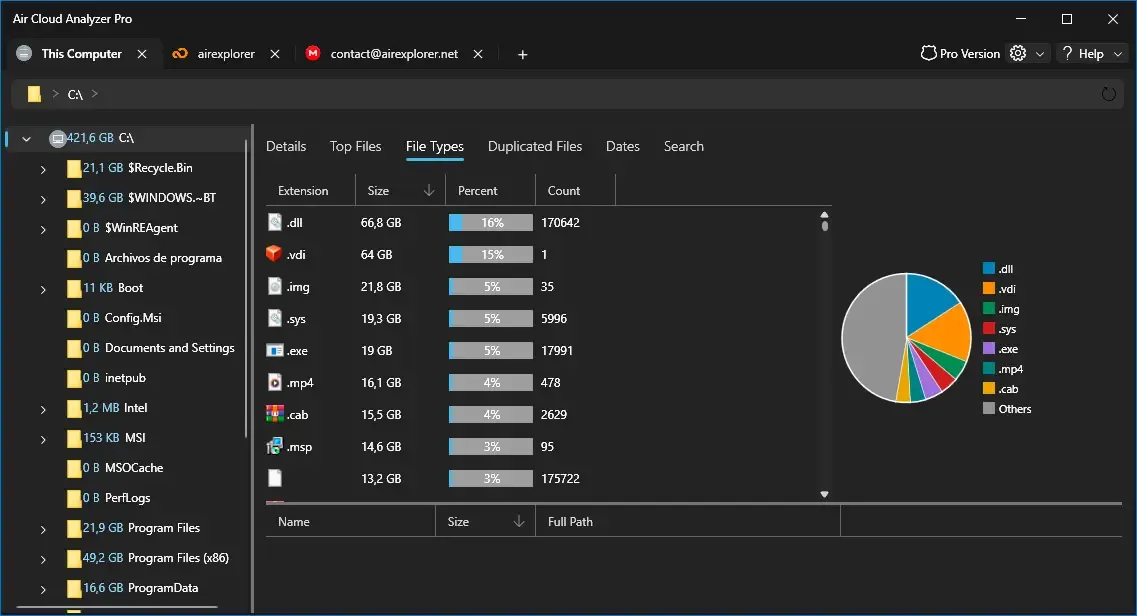Collapse the C:\ root tree node
This screenshot has height=616, width=1137.
27,138
